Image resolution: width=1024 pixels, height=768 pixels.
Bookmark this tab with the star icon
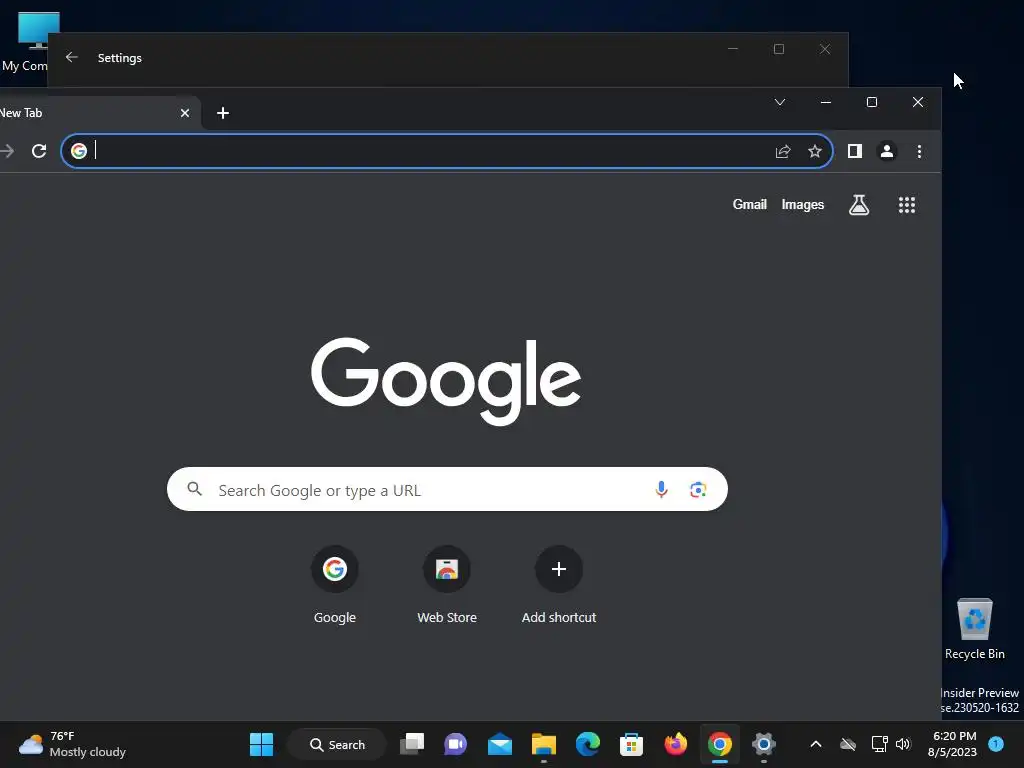pyautogui.click(x=814, y=152)
